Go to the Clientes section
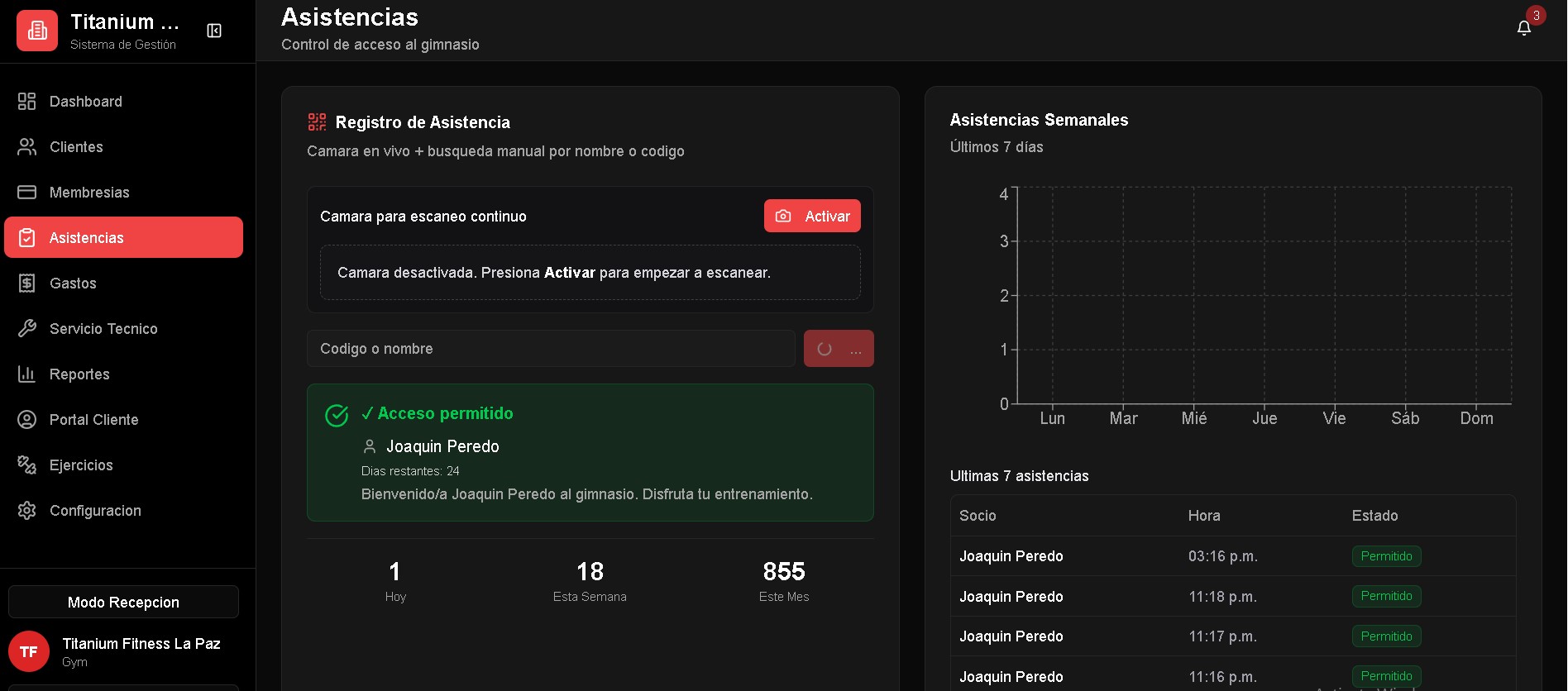Viewport: 1568px width, 691px height. pyautogui.click(x=76, y=147)
